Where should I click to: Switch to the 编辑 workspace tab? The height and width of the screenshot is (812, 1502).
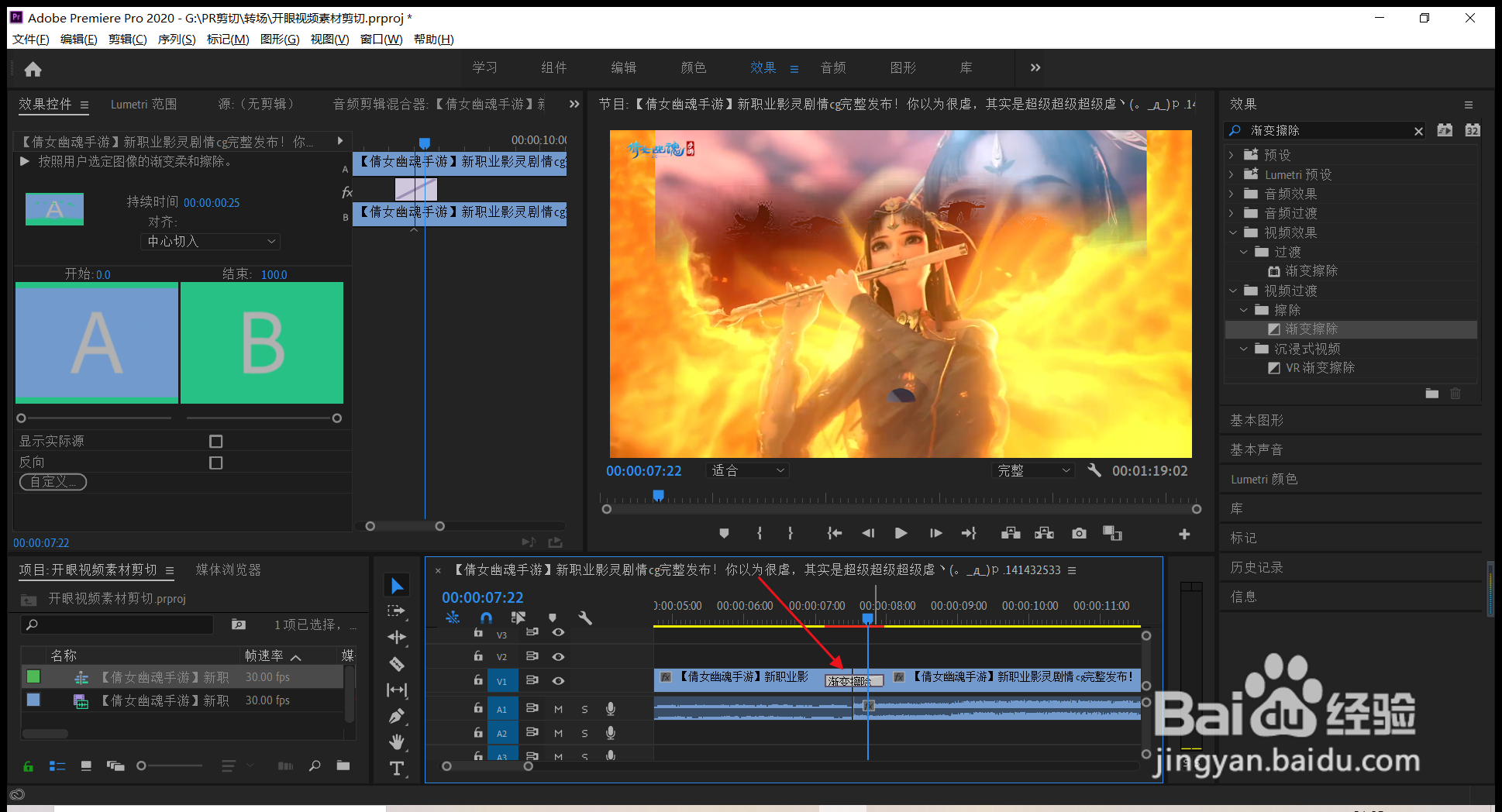(x=624, y=68)
